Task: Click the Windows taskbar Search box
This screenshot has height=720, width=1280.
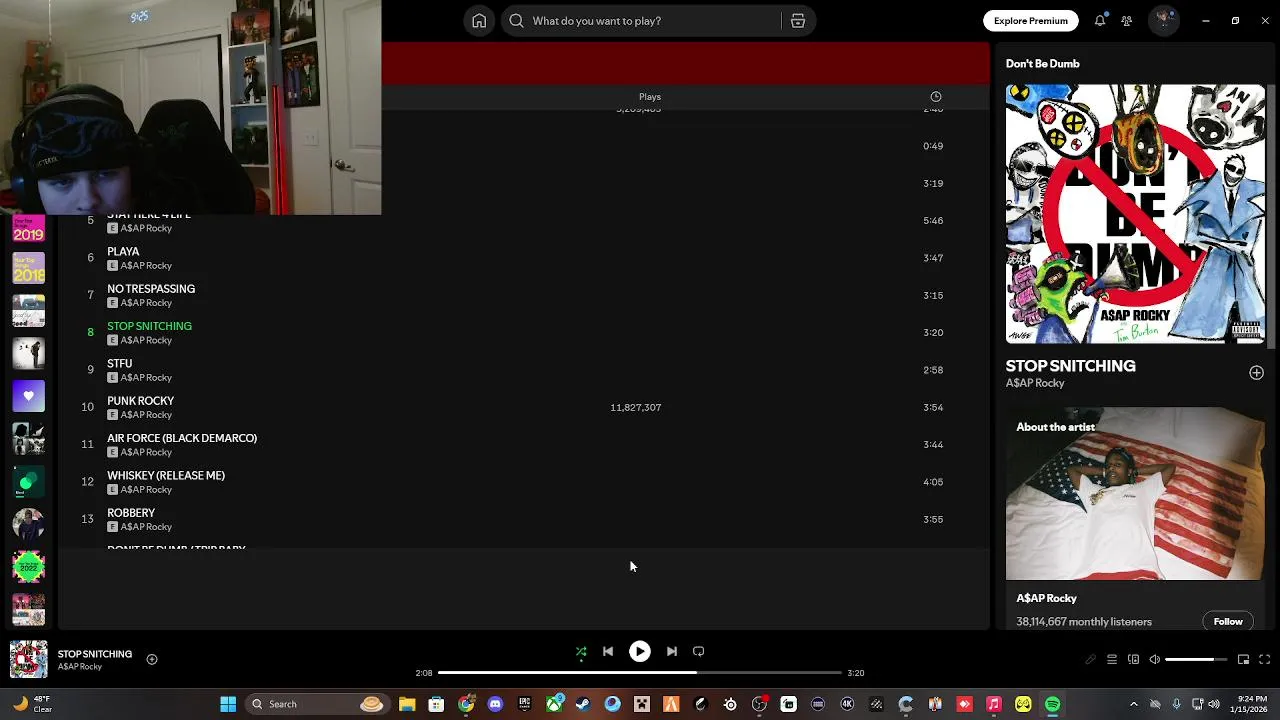Action: coord(318,704)
